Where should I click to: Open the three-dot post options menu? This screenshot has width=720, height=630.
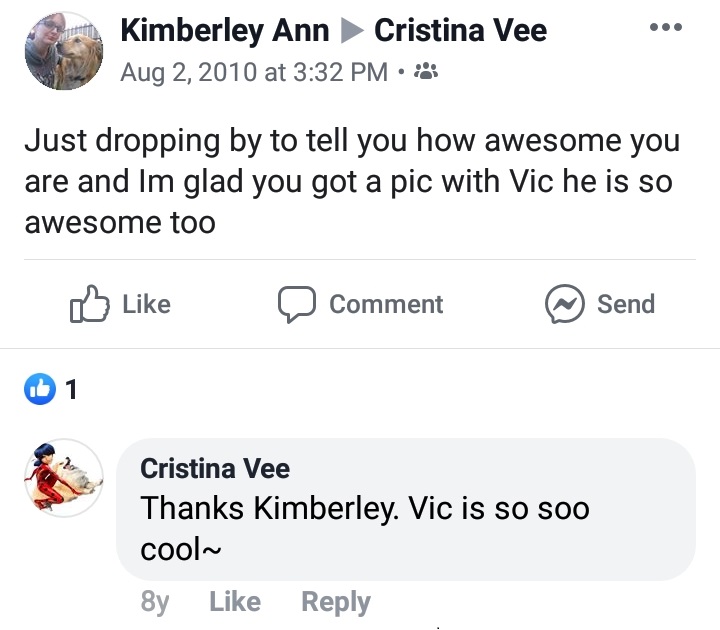(x=666, y=27)
